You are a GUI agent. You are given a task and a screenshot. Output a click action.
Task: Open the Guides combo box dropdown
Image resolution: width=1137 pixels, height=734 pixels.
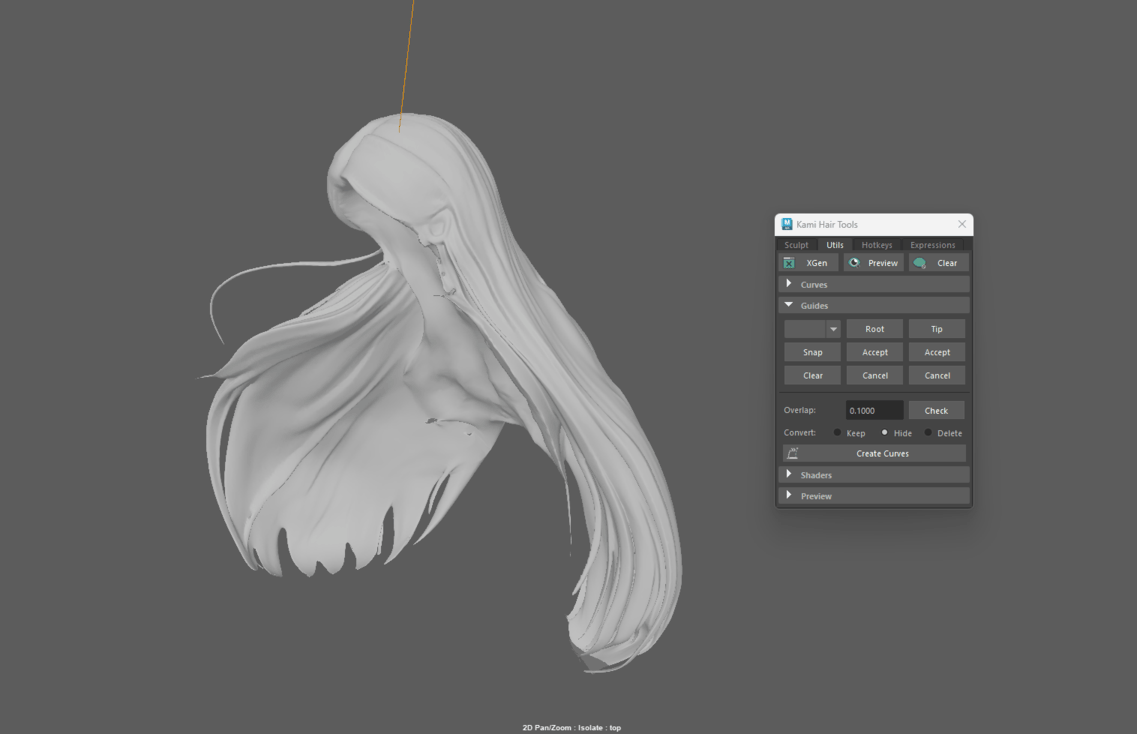click(833, 329)
